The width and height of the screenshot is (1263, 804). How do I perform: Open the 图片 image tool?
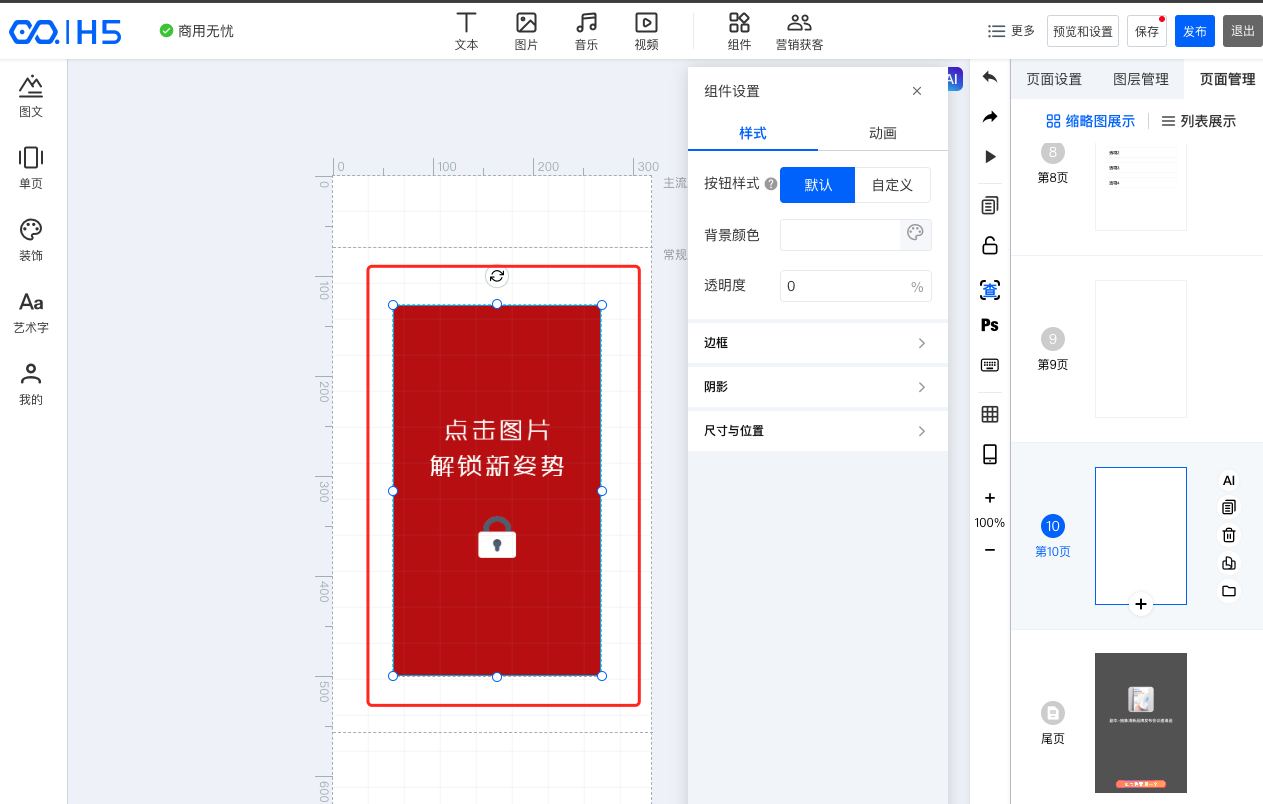526,31
